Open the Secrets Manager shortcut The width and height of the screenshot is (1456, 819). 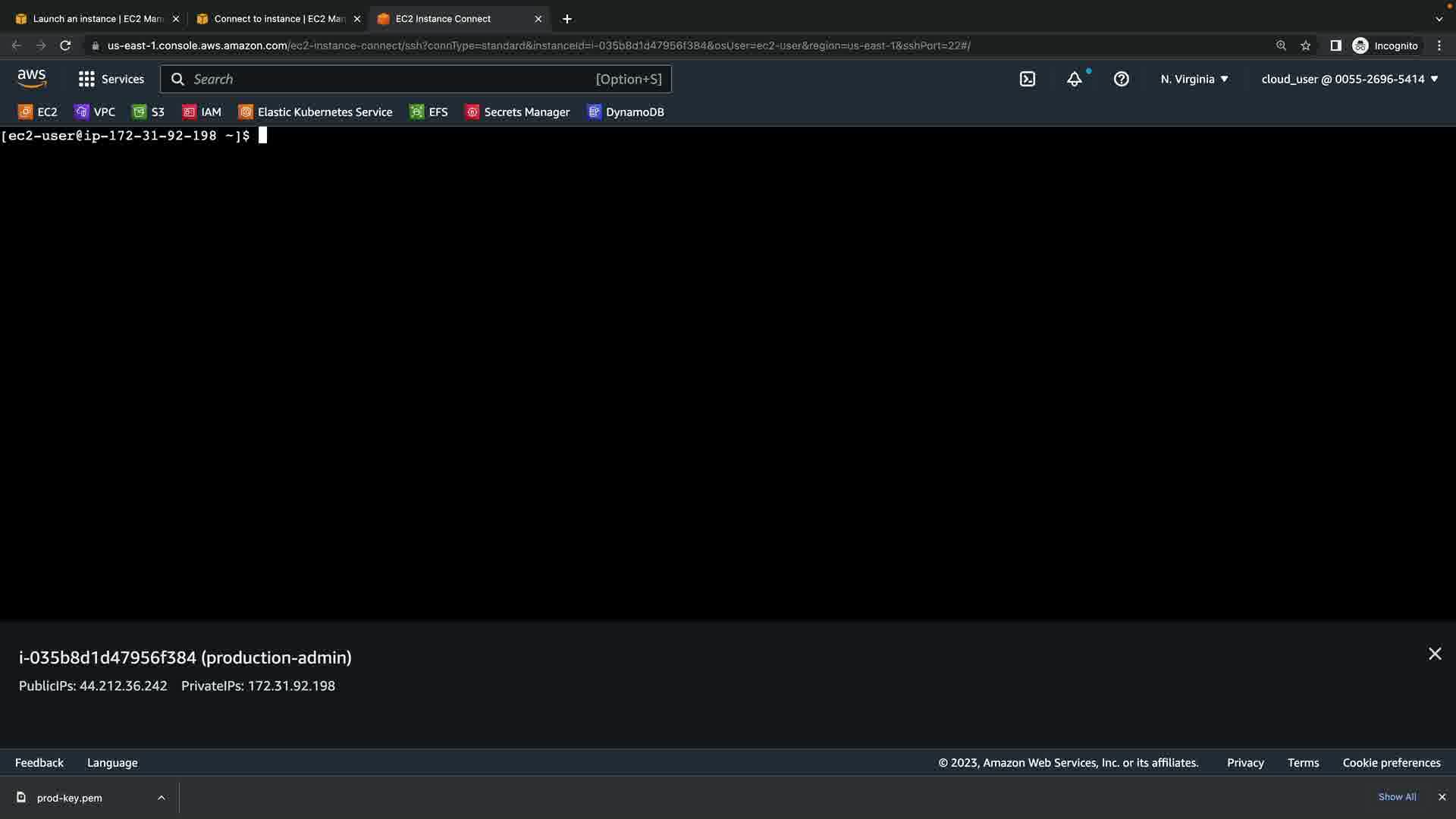coord(517,111)
